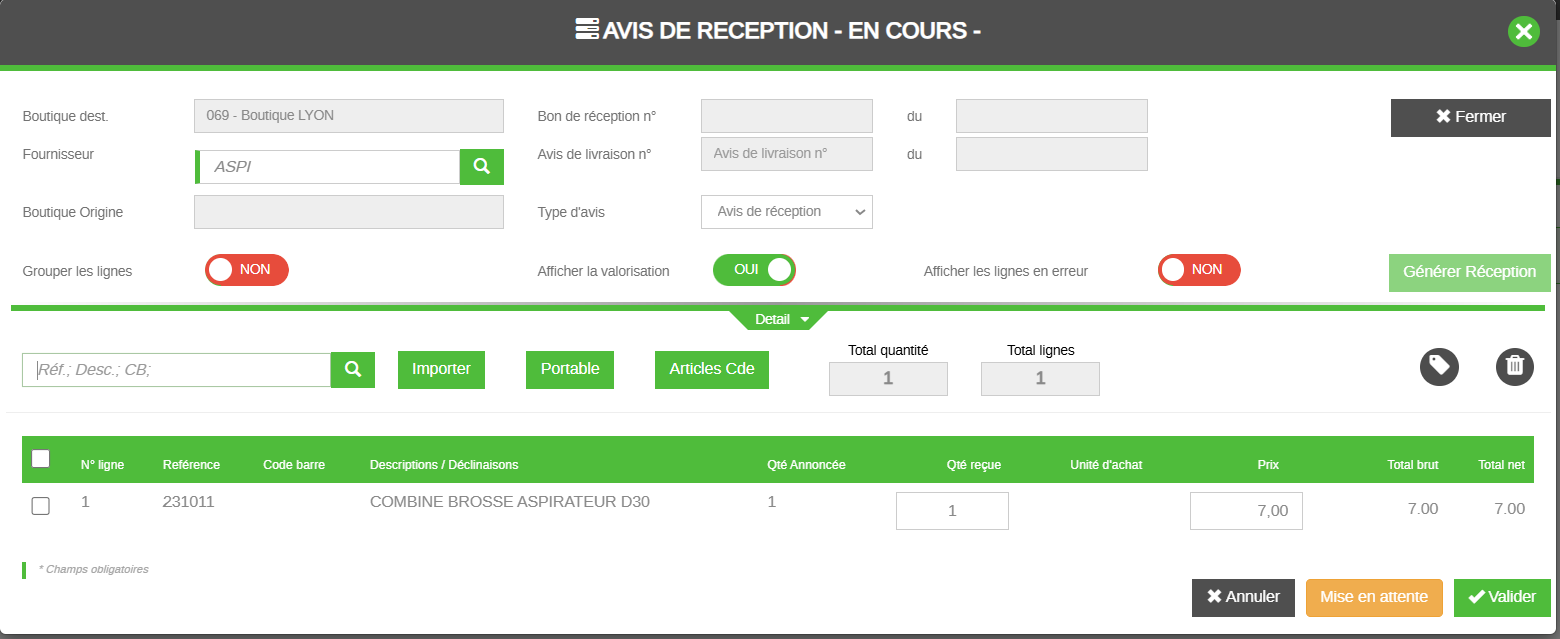
Task: Click the Bon de réception n° field
Action: click(787, 116)
